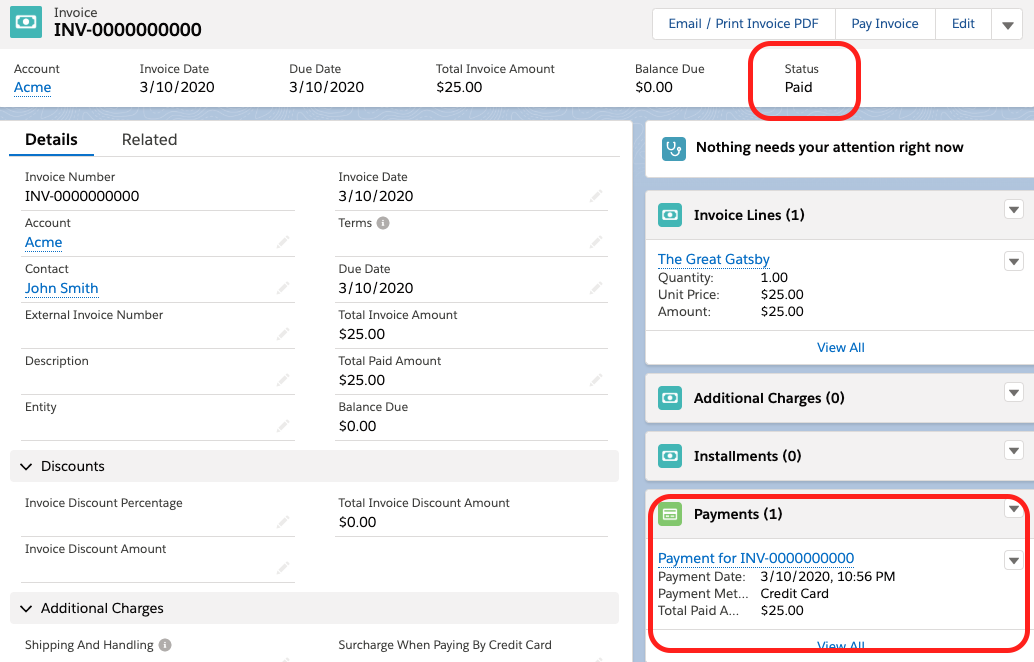This screenshot has width=1034, height=662.
Task: Collapse the Additional Charges detail section
Action: coord(25,609)
